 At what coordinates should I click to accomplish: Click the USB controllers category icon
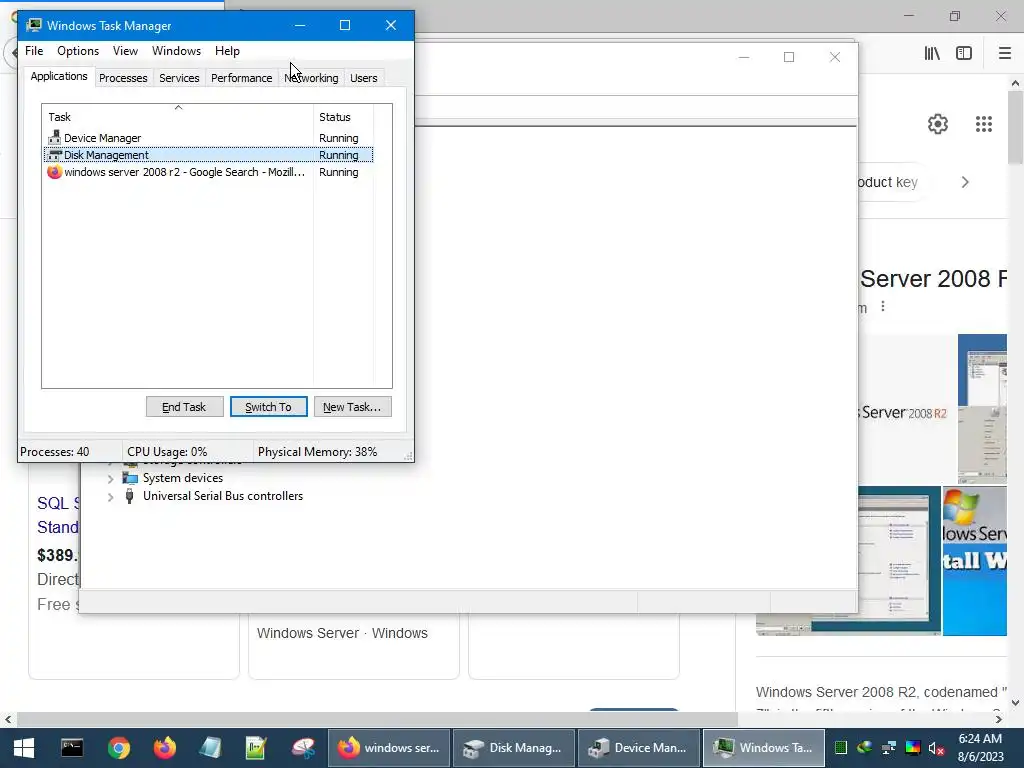pos(129,496)
